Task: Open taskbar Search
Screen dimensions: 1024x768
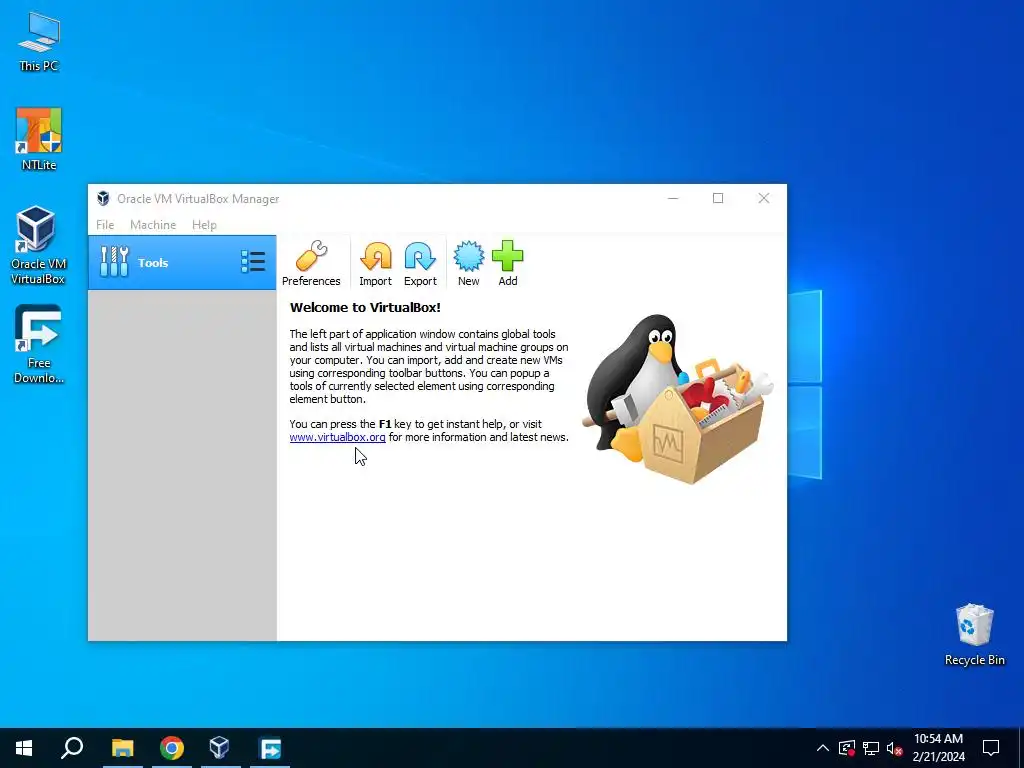Action: click(72, 748)
